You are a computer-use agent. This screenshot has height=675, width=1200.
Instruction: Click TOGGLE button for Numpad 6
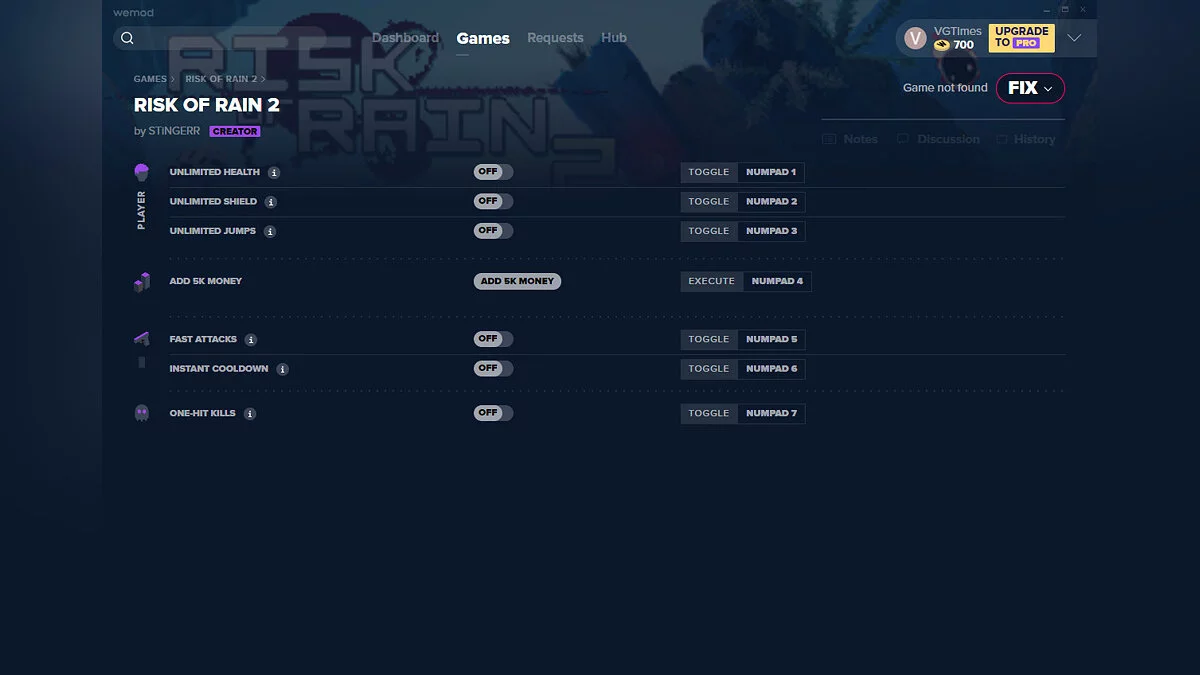click(x=709, y=369)
